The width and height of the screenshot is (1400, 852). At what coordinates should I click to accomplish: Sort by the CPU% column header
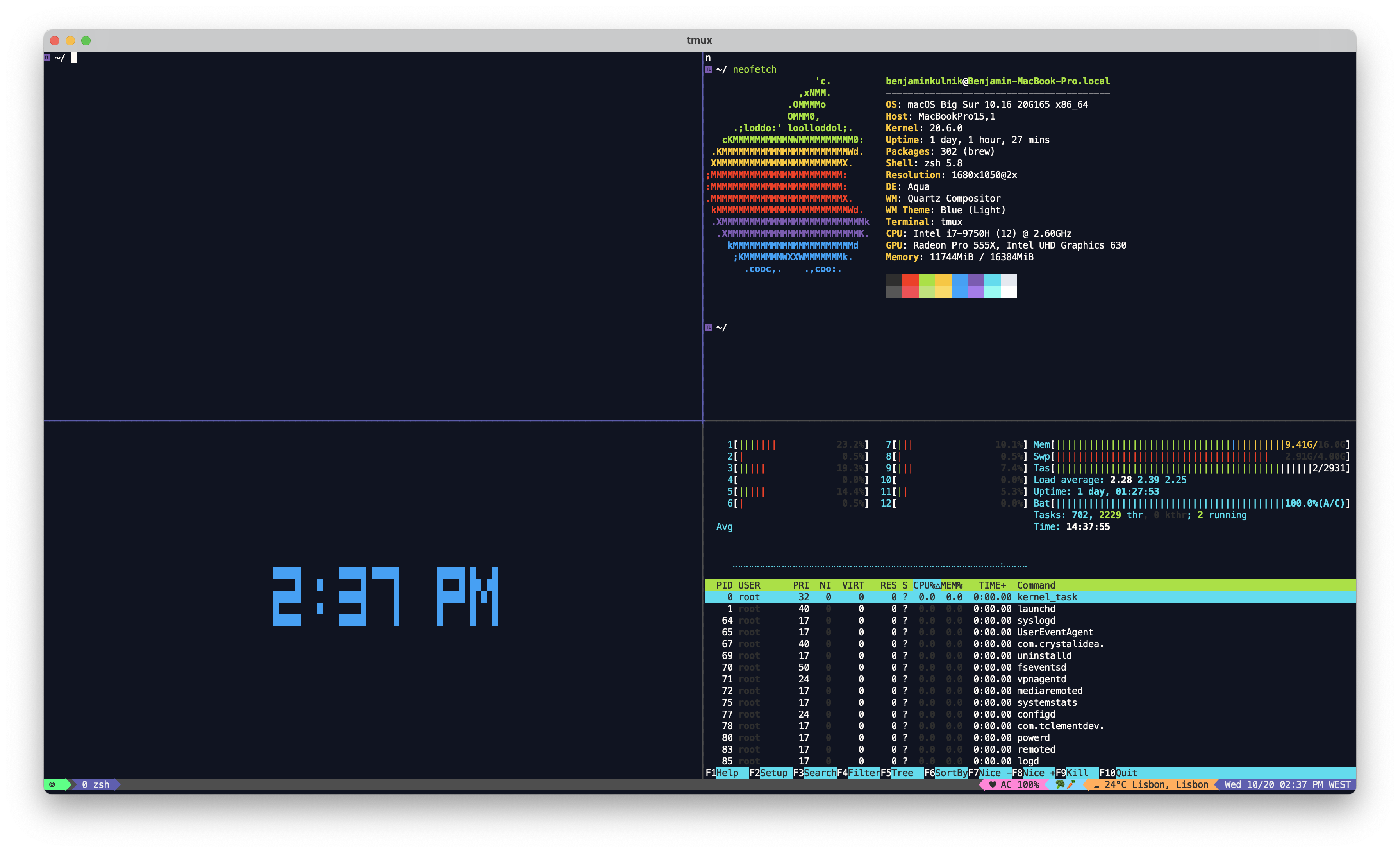tap(925, 585)
